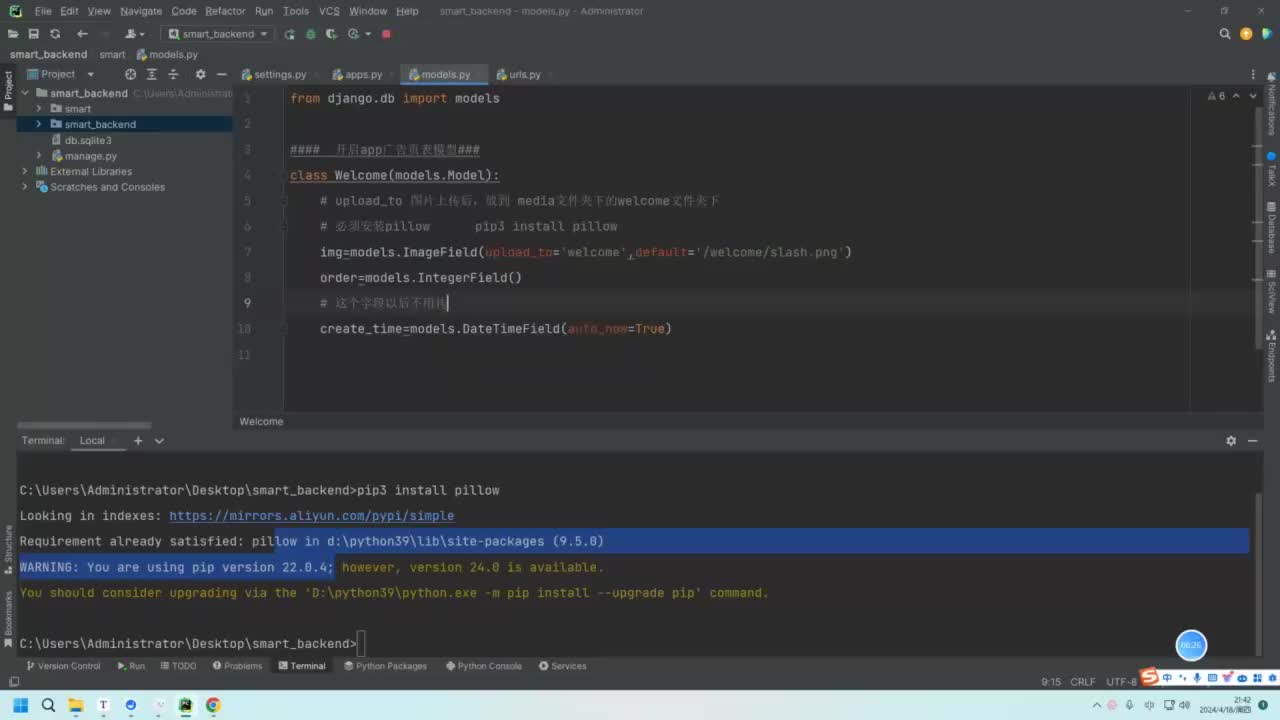Click the warnings count indicator showing 6

pos(1216,96)
